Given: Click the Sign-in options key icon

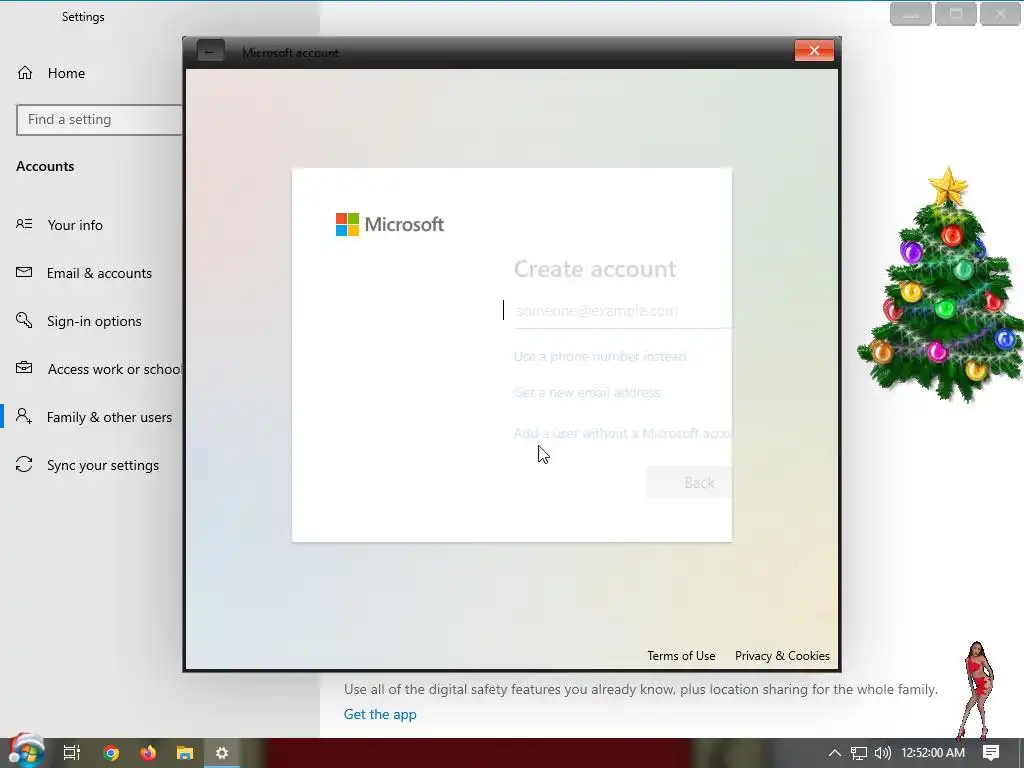Looking at the screenshot, I should pyautogui.click(x=24, y=320).
